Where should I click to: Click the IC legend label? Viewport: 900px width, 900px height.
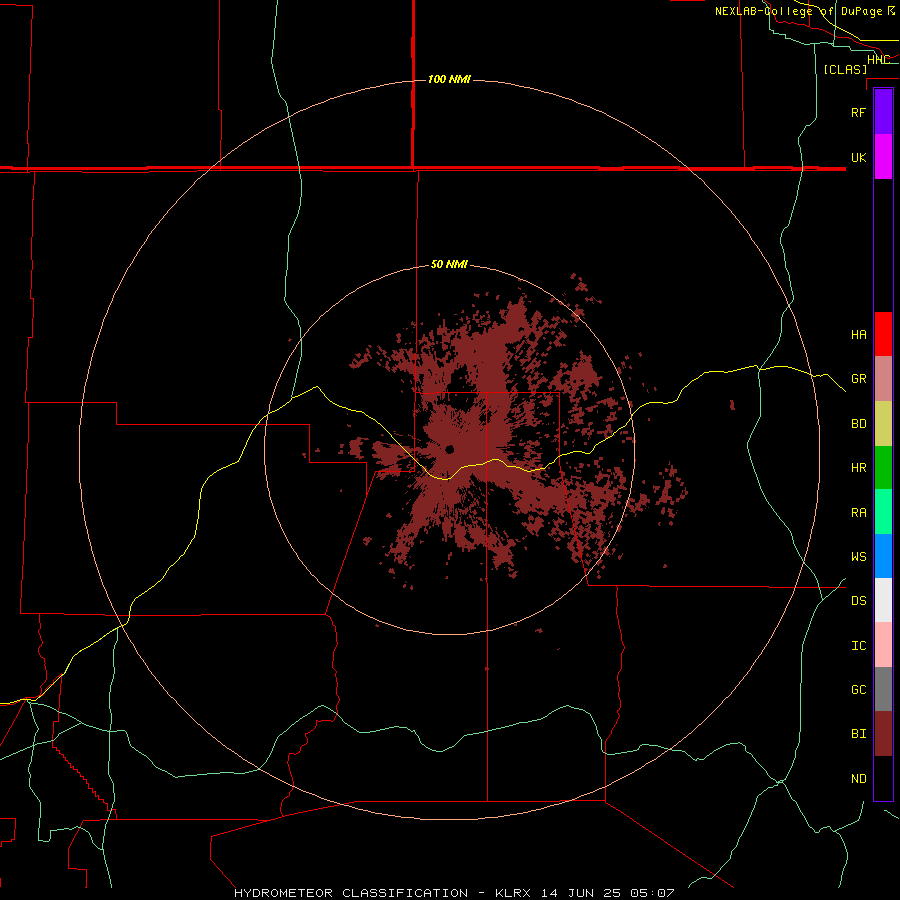click(858, 646)
